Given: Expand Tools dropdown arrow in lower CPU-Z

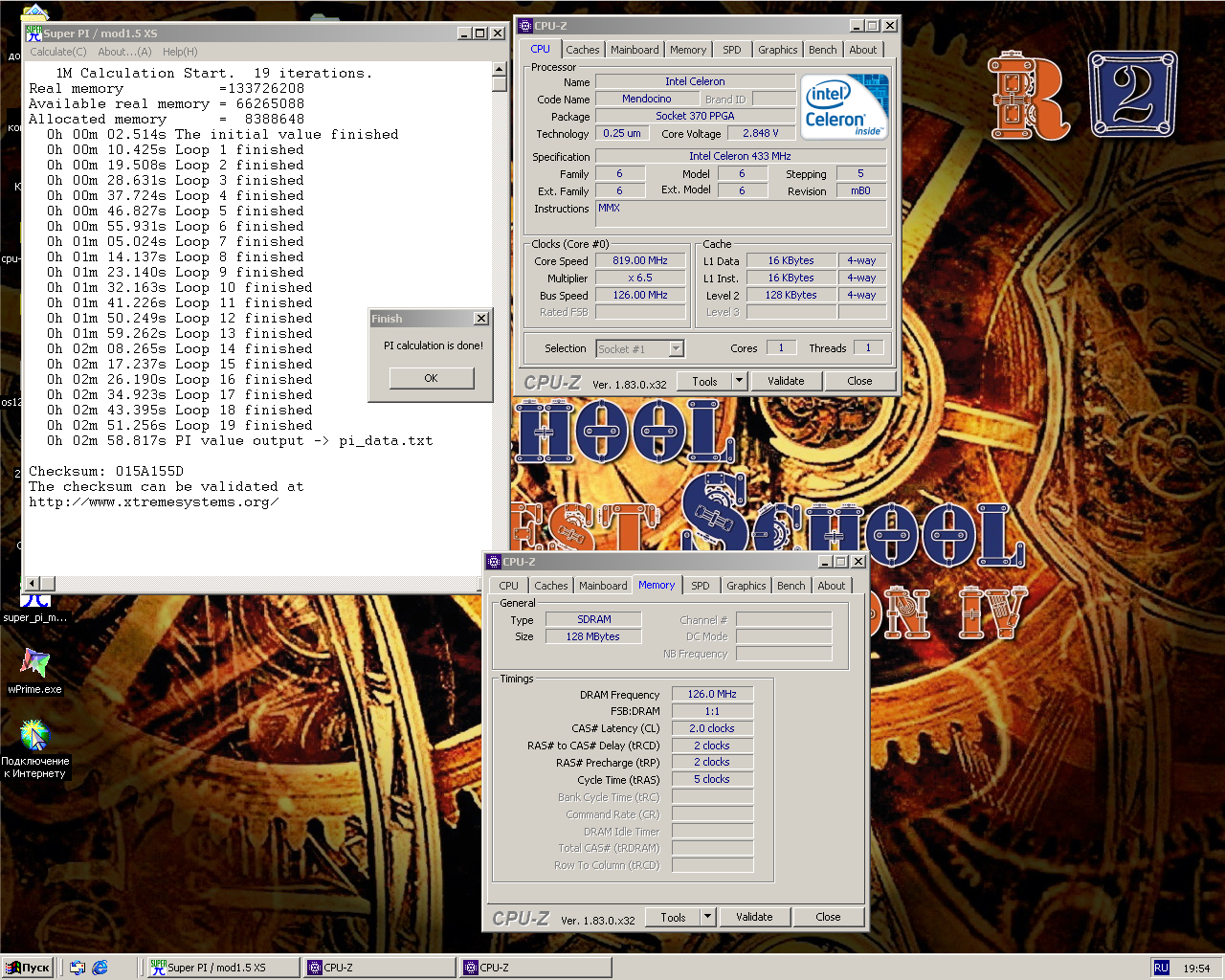Looking at the screenshot, I should [x=707, y=917].
